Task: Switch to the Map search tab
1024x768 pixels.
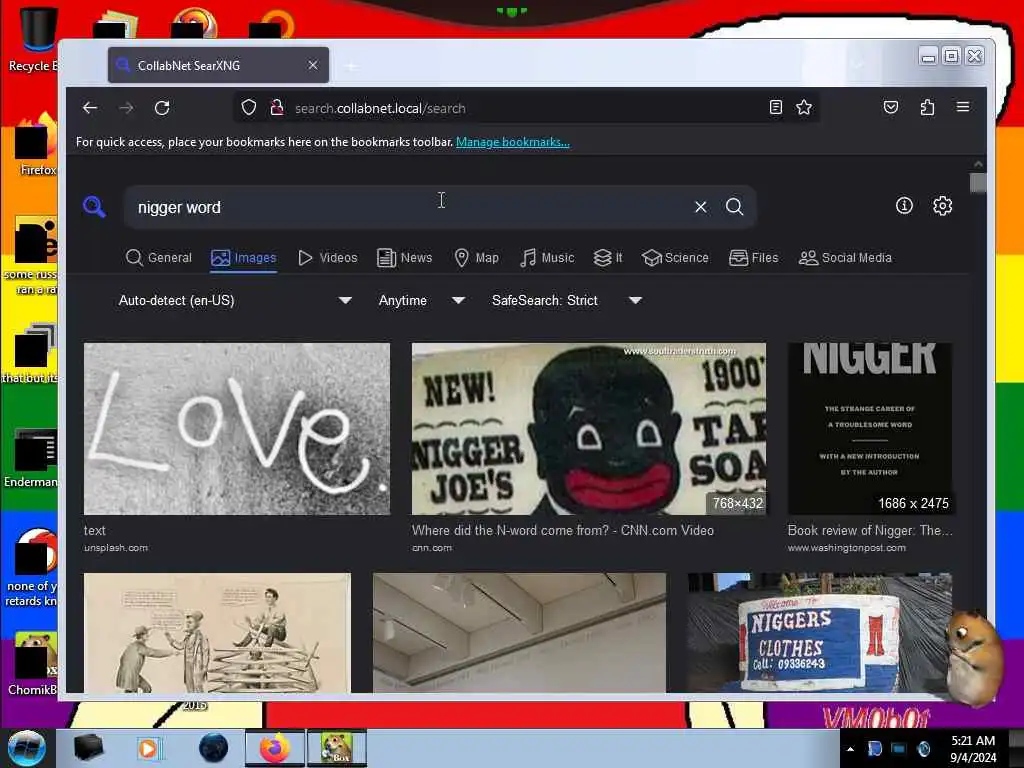Action: (x=476, y=258)
